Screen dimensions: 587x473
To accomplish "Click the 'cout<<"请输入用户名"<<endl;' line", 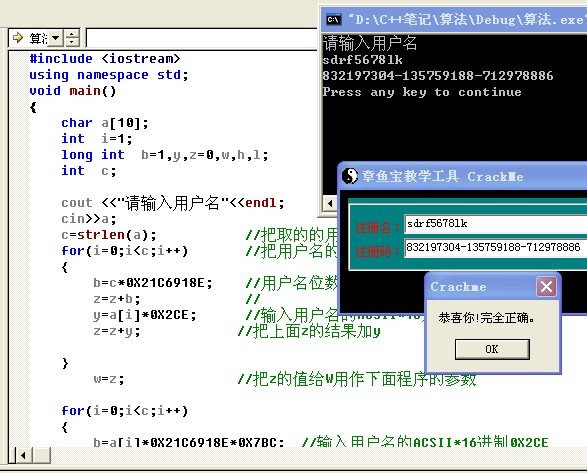I will point(173,203).
